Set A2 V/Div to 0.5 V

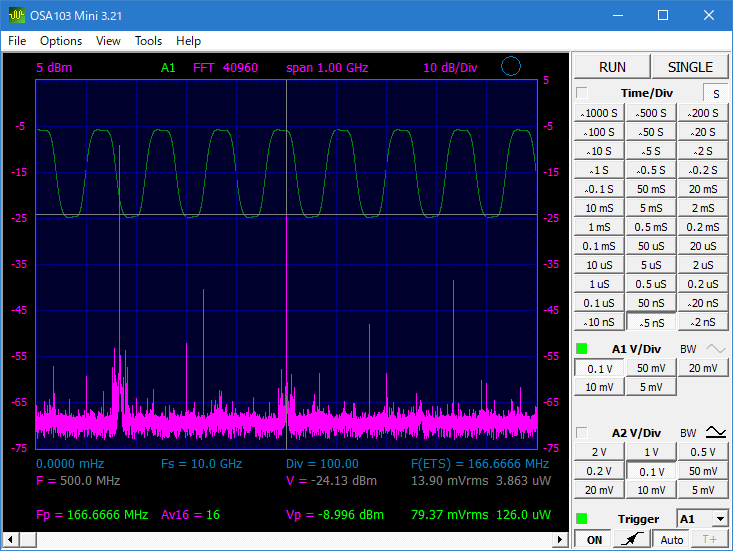coord(703,452)
